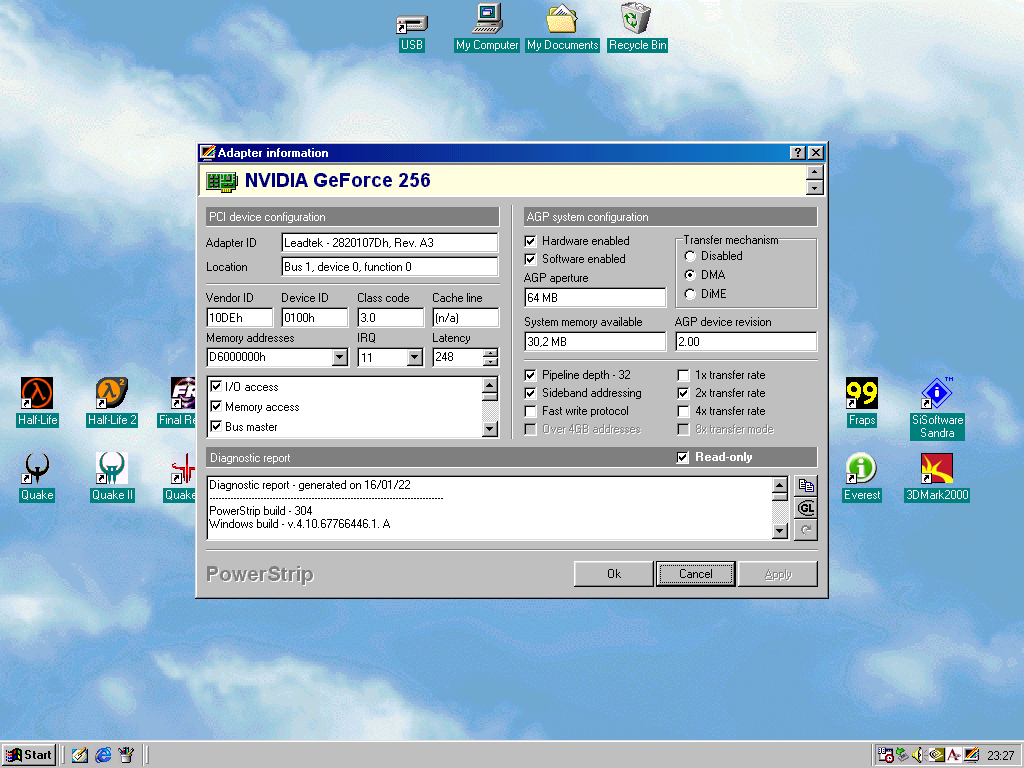Enable the 4x transfer rate option
This screenshot has height=768, width=1024.
[684, 411]
